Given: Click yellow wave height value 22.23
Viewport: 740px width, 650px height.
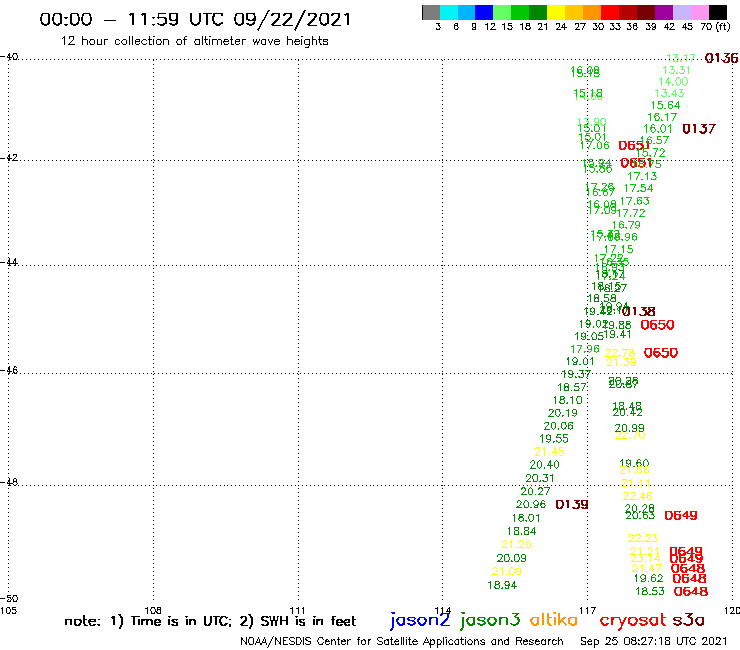Looking at the screenshot, I should coord(643,538).
